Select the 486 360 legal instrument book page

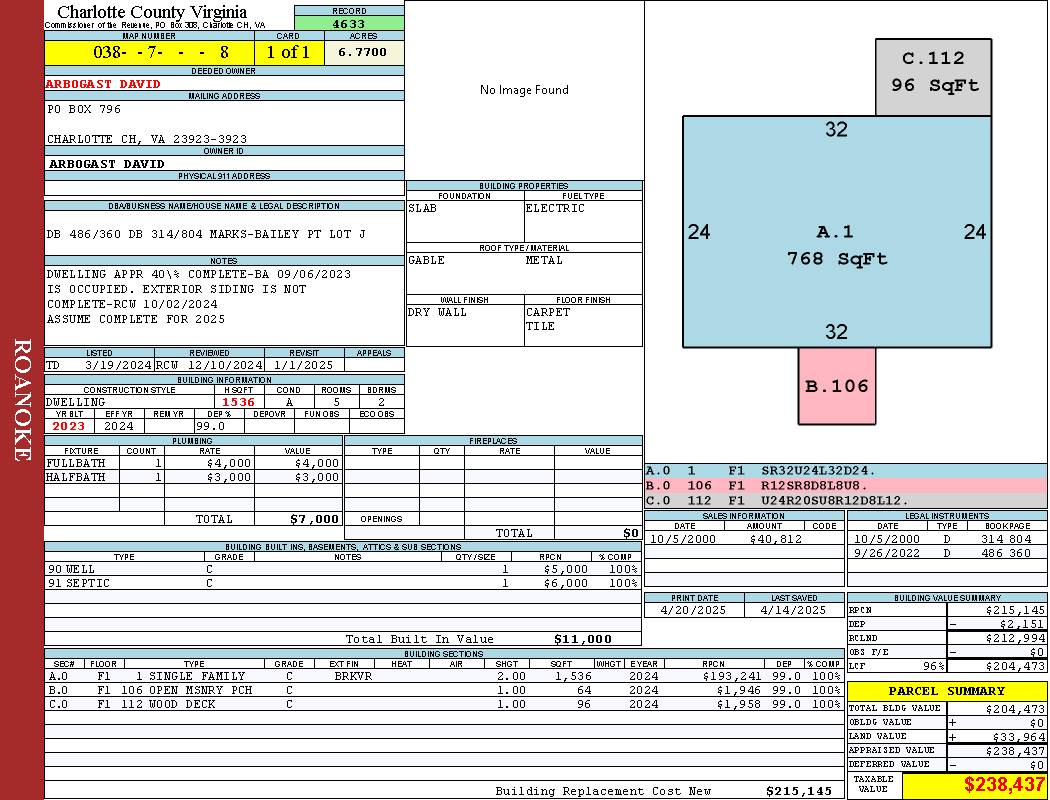point(1006,553)
